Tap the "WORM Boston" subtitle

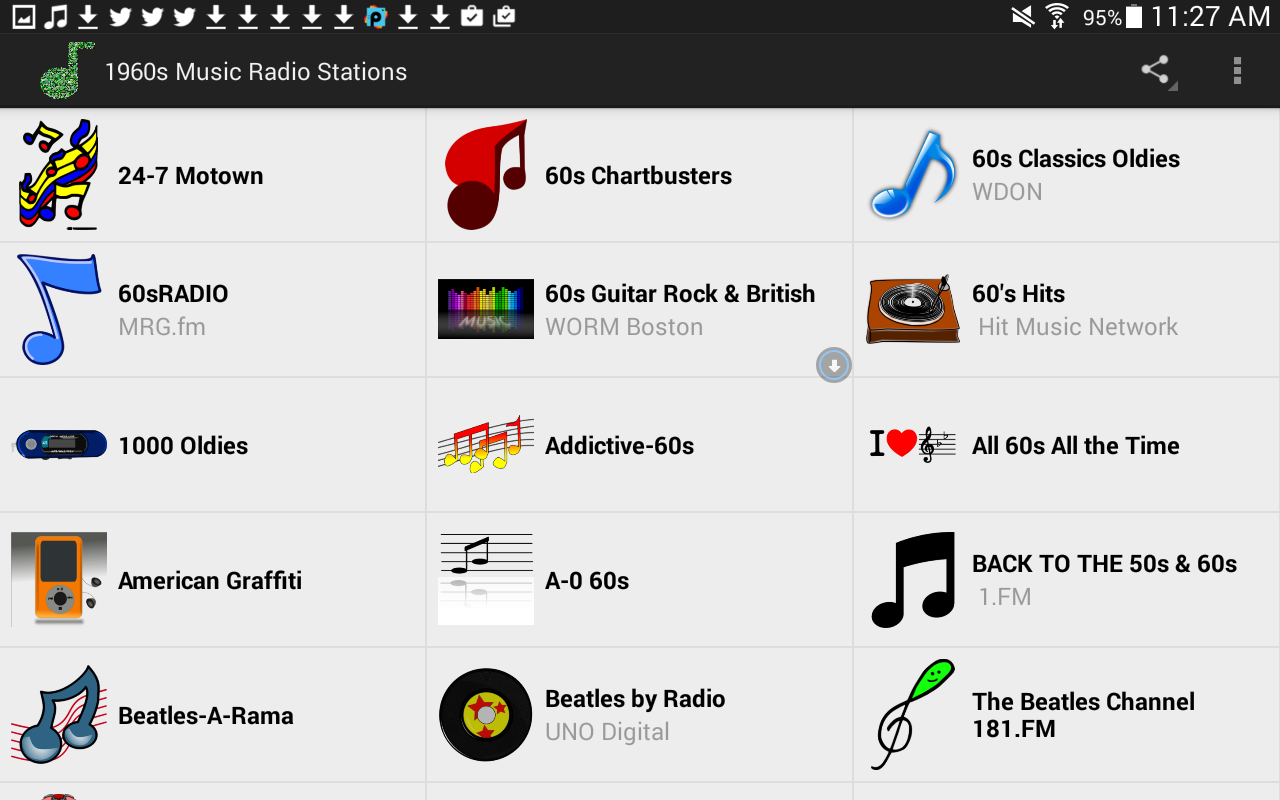pos(624,327)
